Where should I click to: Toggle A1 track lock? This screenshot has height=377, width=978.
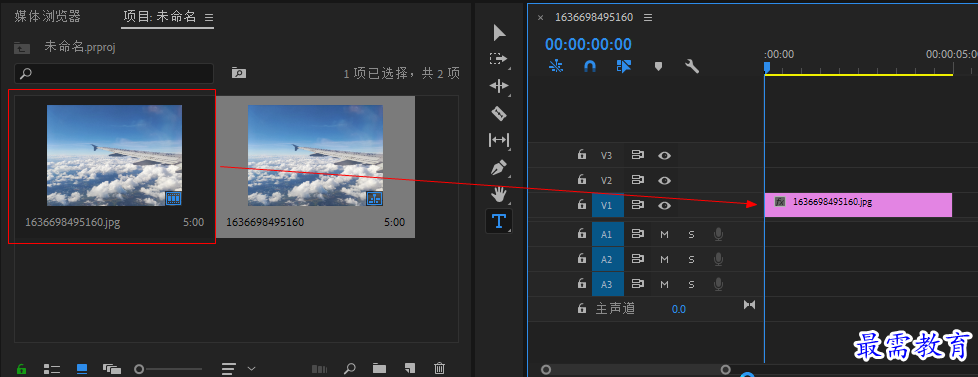click(582, 234)
